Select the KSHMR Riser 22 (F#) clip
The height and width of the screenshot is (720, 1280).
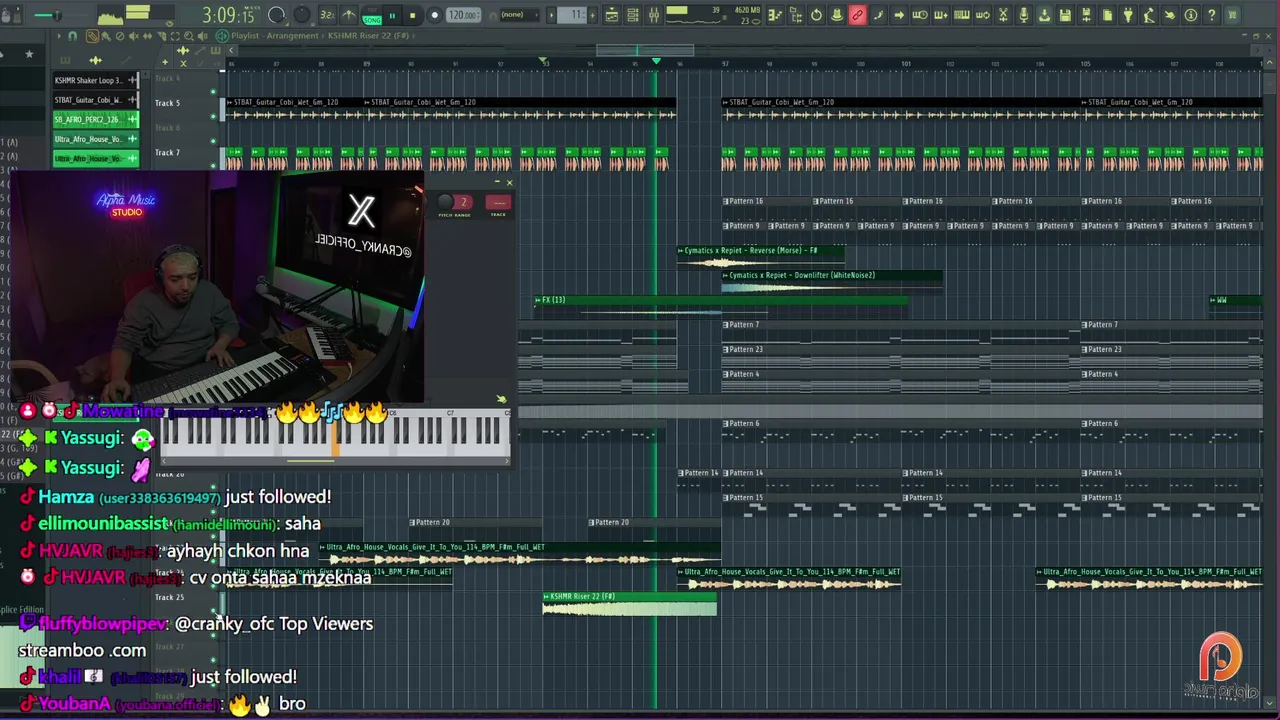point(629,603)
